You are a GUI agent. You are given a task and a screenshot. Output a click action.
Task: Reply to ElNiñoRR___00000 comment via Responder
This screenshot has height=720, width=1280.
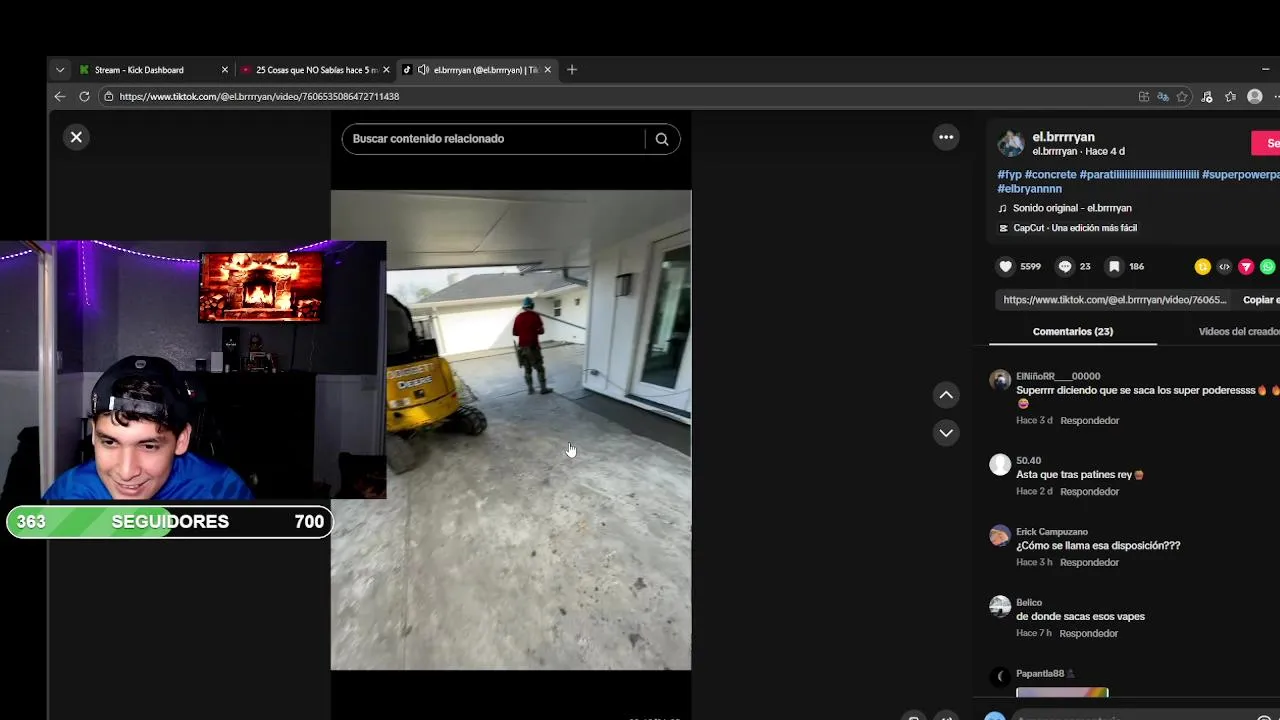pos(1089,420)
